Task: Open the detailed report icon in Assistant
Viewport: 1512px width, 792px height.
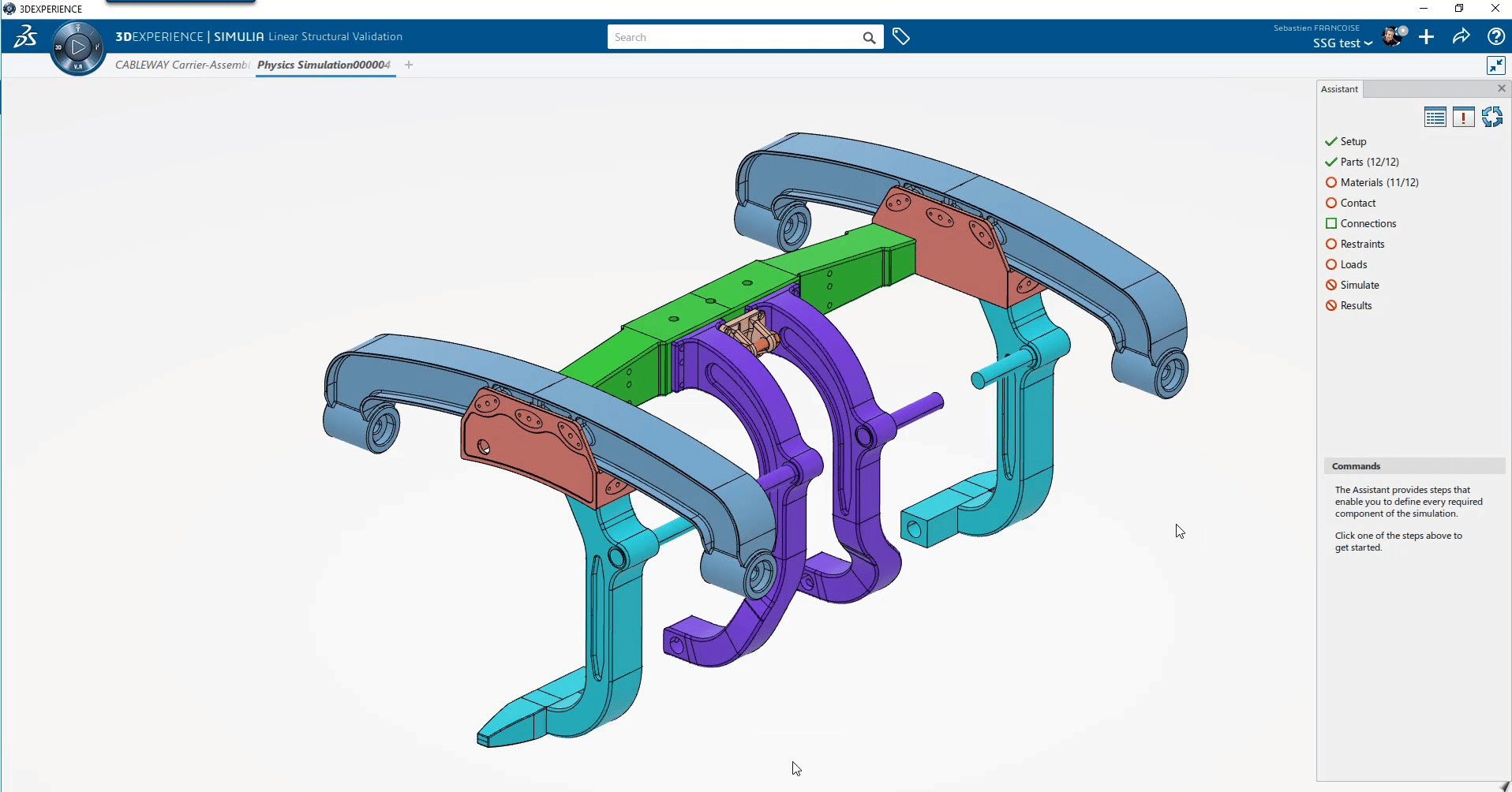Action: coord(1435,117)
